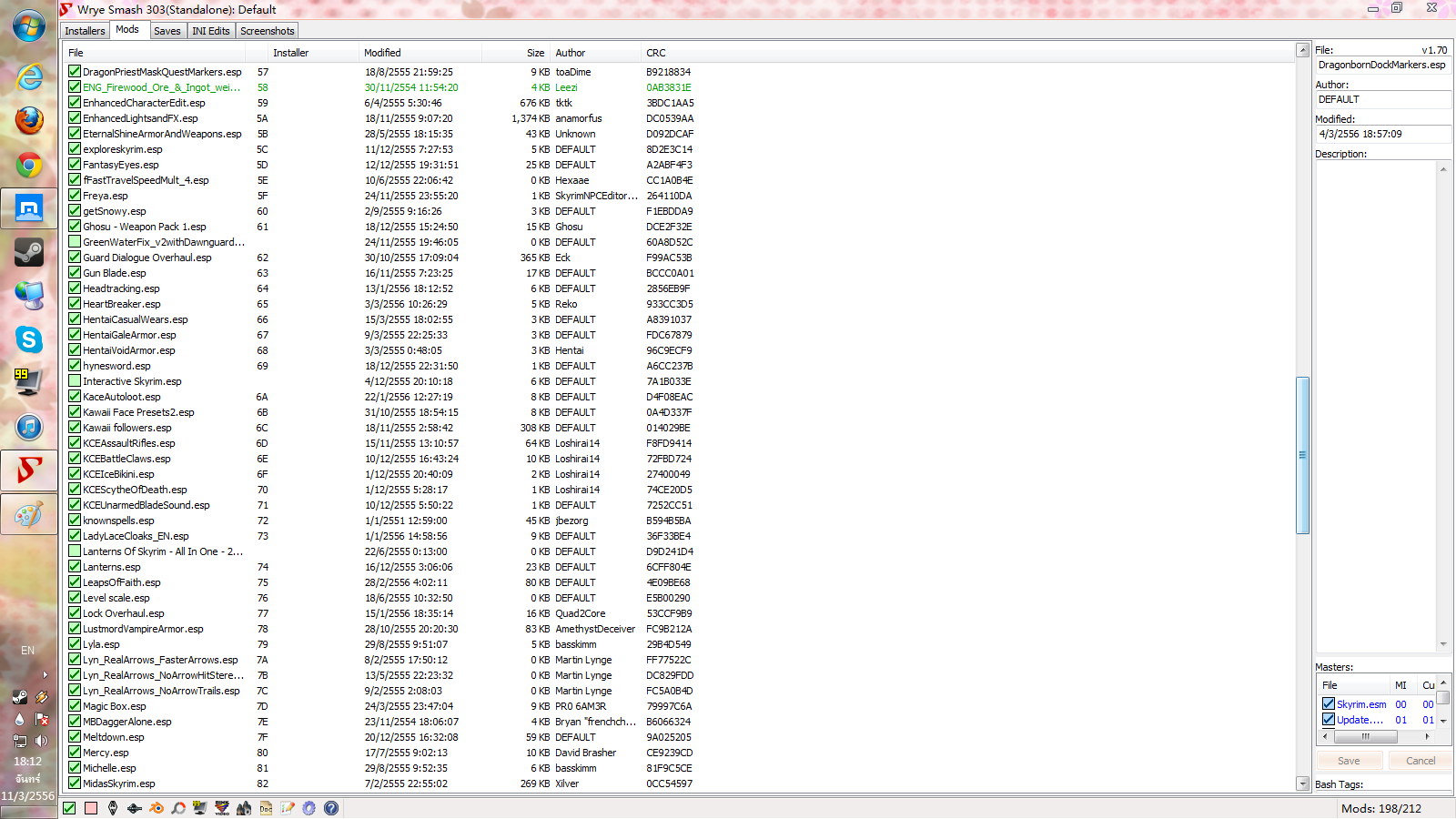The height and width of the screenshot is (819, 1456).
Task: Click the diamond-shaped logo icon in bottom toolbar
Action: click(x=113, y=808)
